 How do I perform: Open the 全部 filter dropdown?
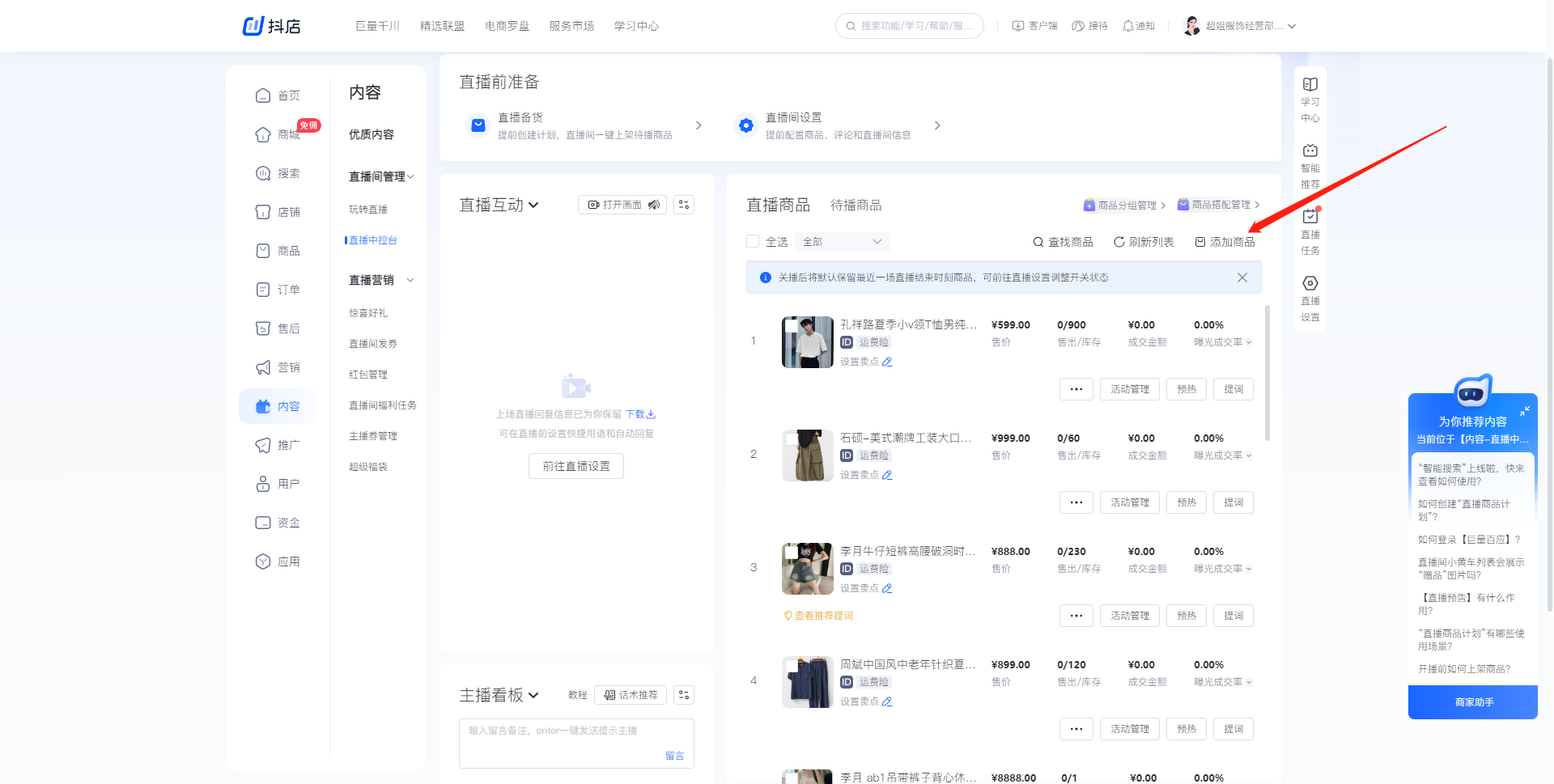pyautogui.click(x=842, y=242)
